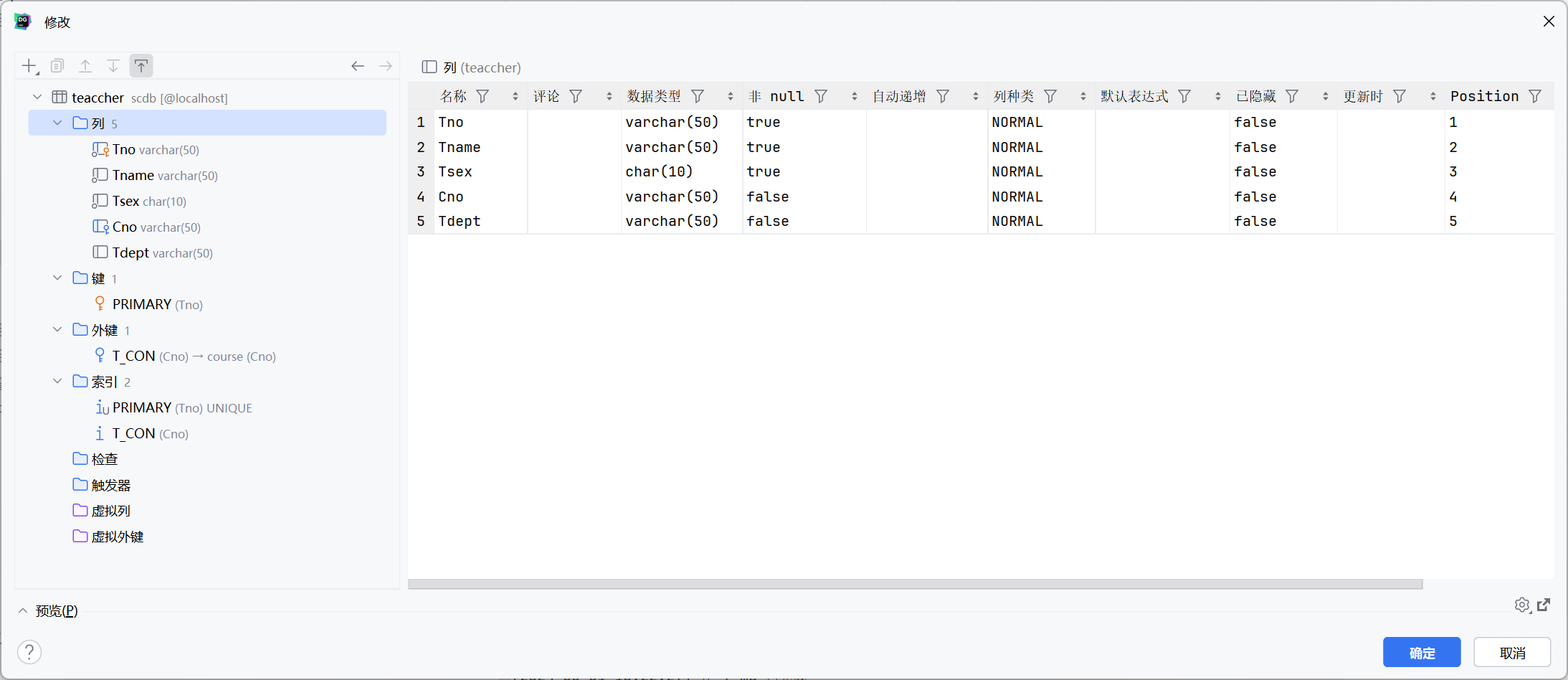Open help question mark icon
Screen dimensions: 1568x680
[29, 652]
